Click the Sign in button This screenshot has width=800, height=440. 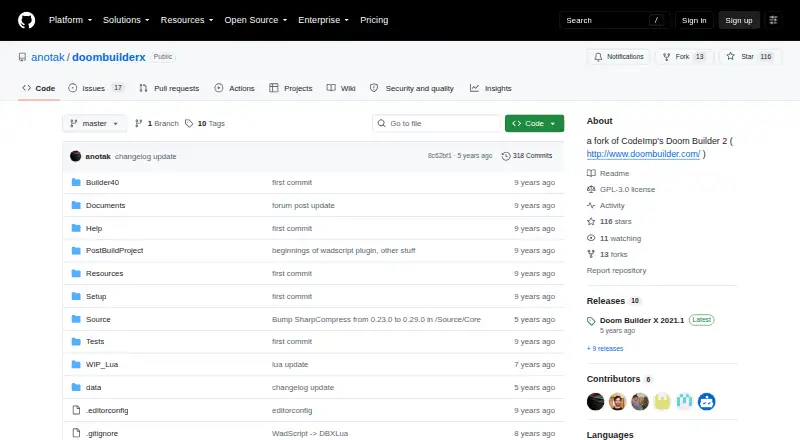pyautogui.click(x=694, y=20)
